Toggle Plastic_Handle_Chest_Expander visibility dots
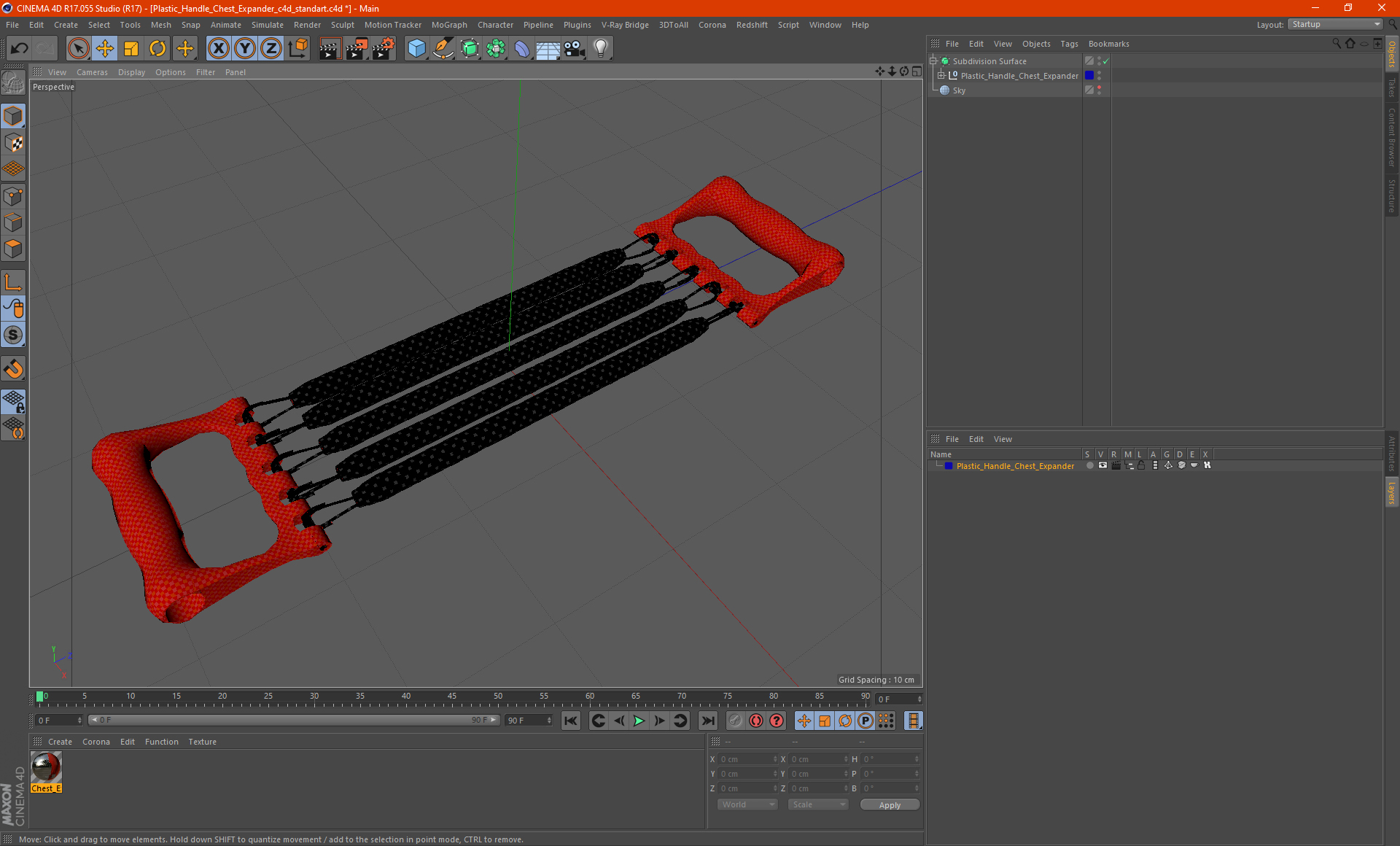Image resolution: width=1400 pixels, height=846 pixels. pyautogui.click(x=1100, y=76)
